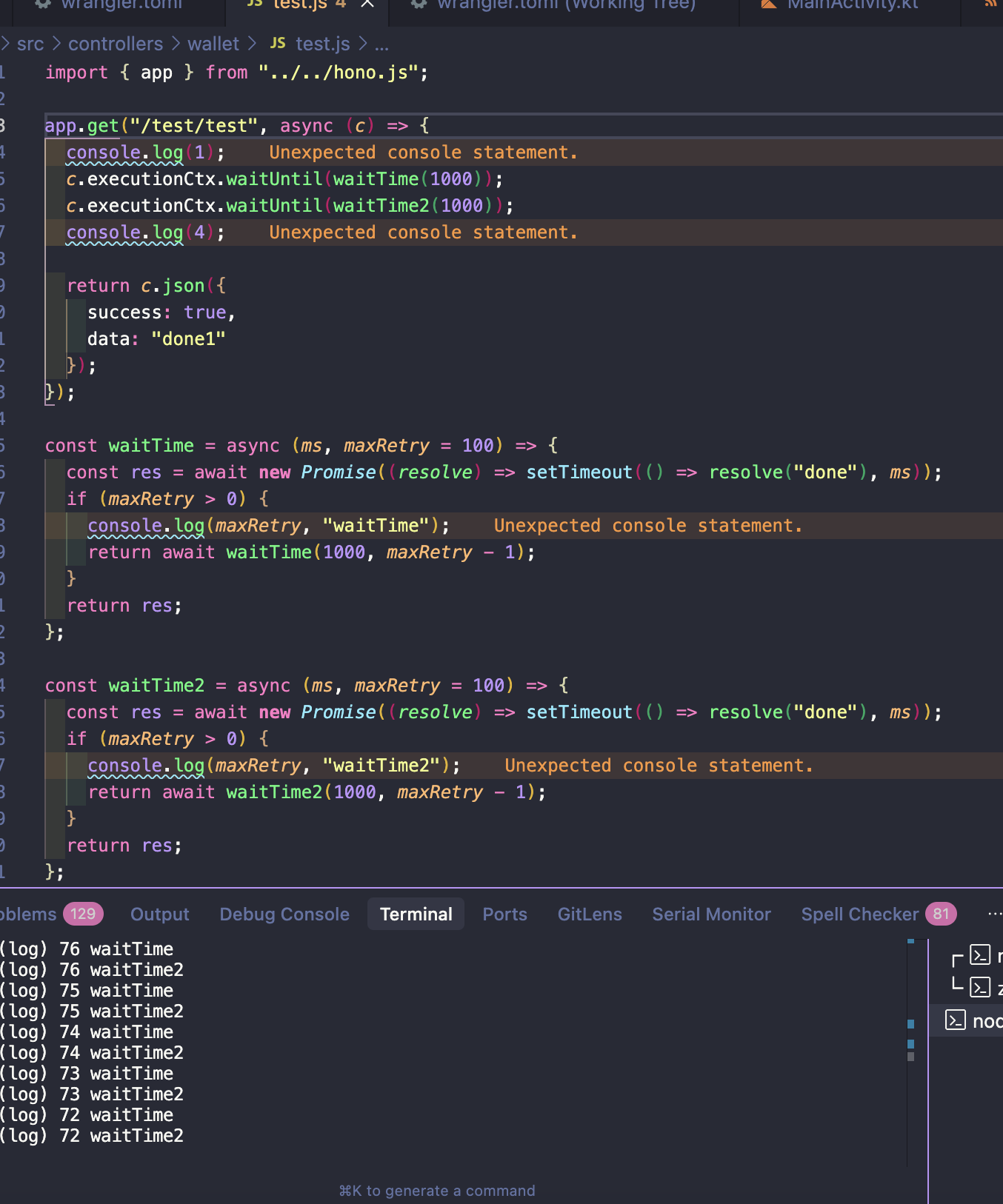1003x1204 pixels.
Task: Click the controllers breadcrumb segment
Action: 116,44
